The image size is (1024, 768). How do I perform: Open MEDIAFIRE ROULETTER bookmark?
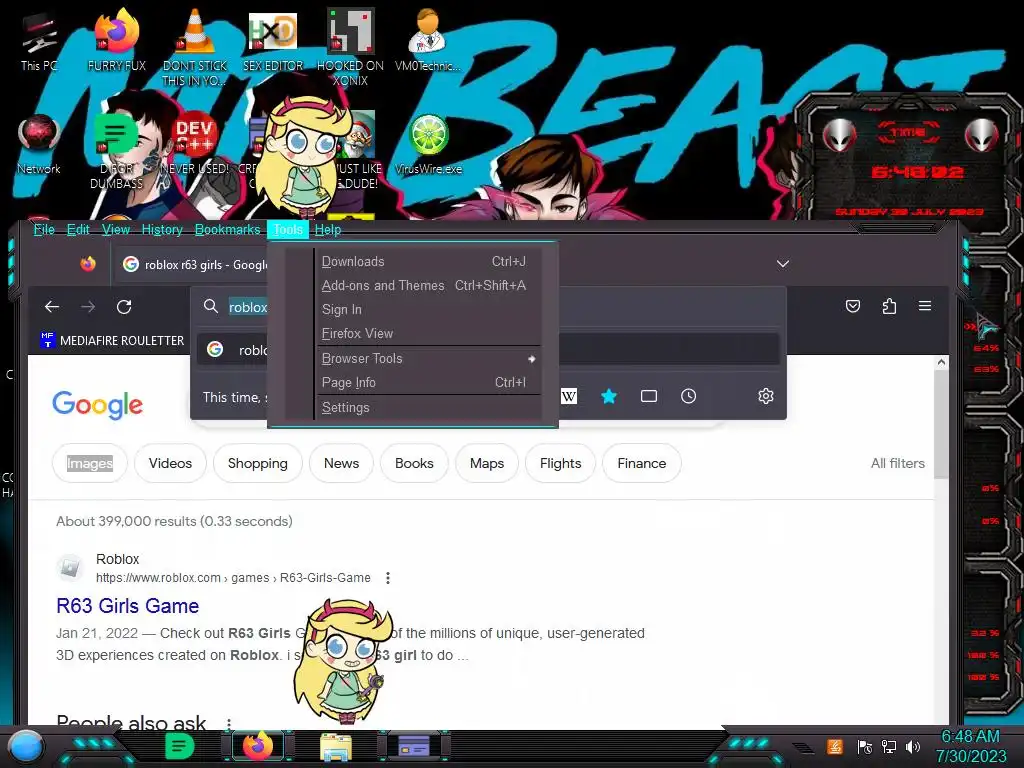point(112,340)
